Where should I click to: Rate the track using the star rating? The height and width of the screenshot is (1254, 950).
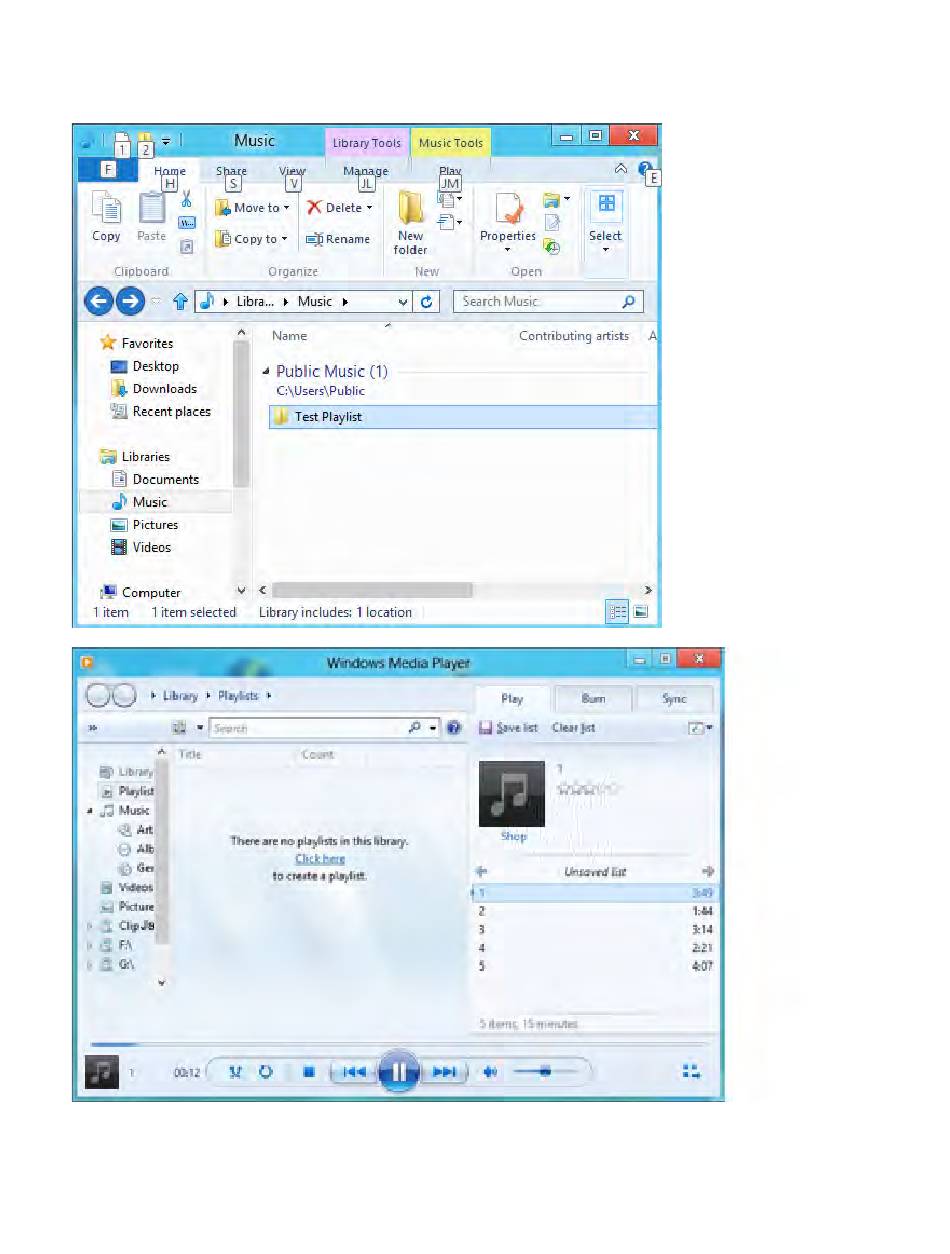(x=586, y=789)
